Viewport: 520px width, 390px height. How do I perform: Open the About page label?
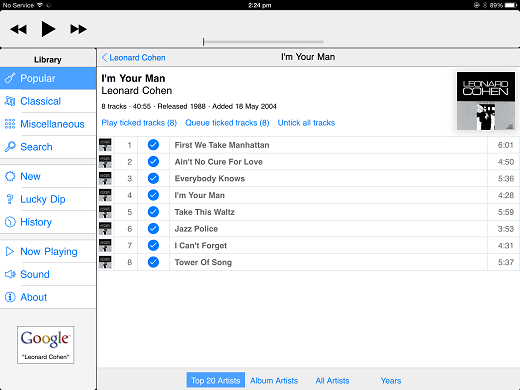[34, 297]
